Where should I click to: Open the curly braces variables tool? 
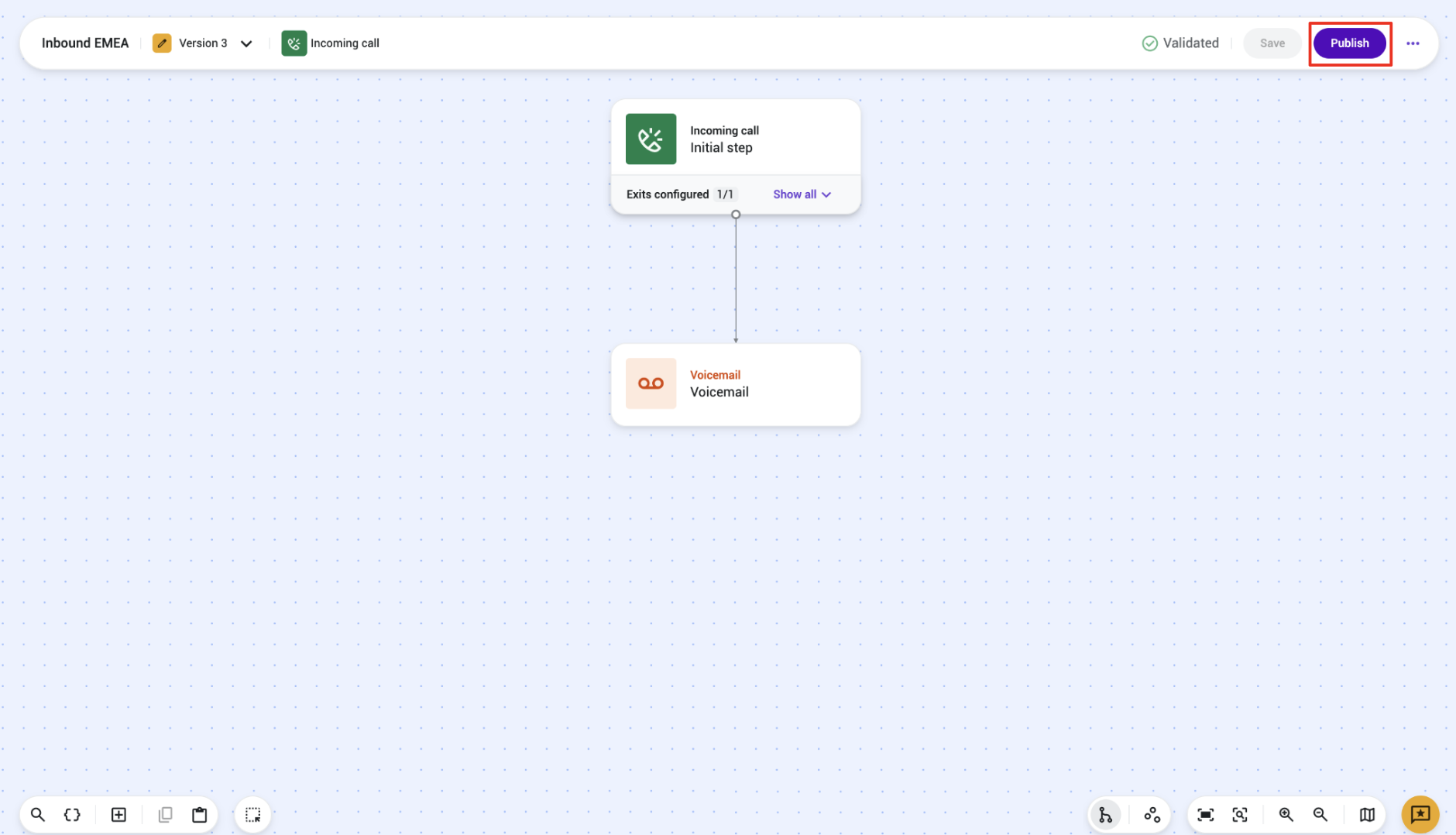coord(72,814)
